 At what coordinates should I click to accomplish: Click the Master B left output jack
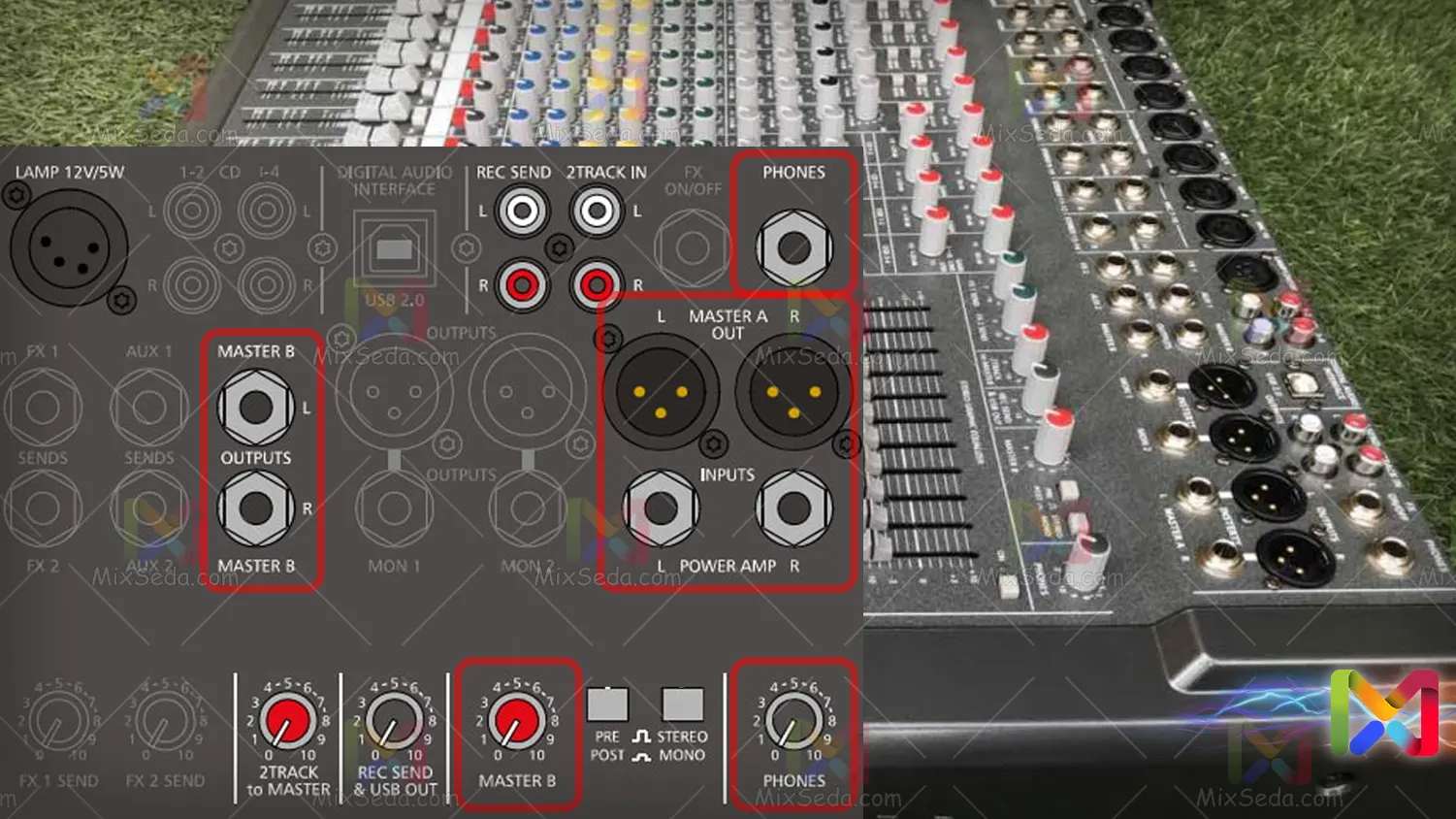tap(255, 408)
